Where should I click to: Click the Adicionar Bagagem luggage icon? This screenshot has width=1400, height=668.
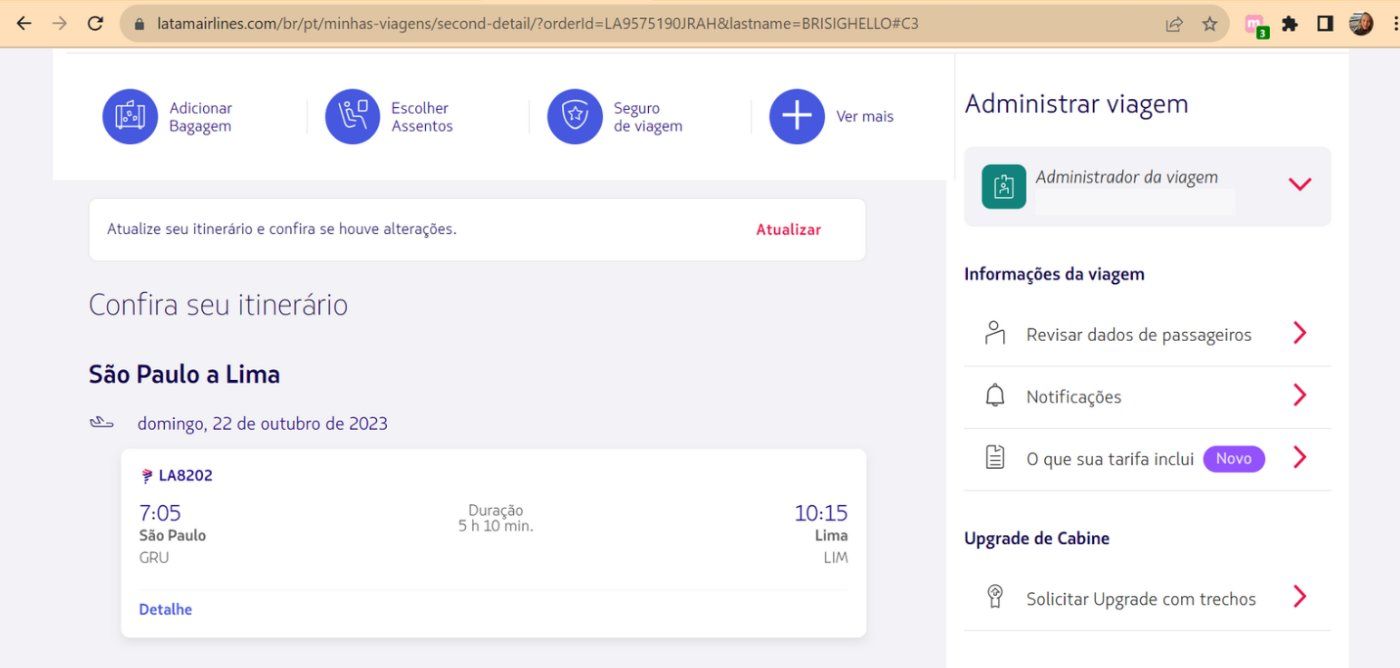click(x=130, y=117)
